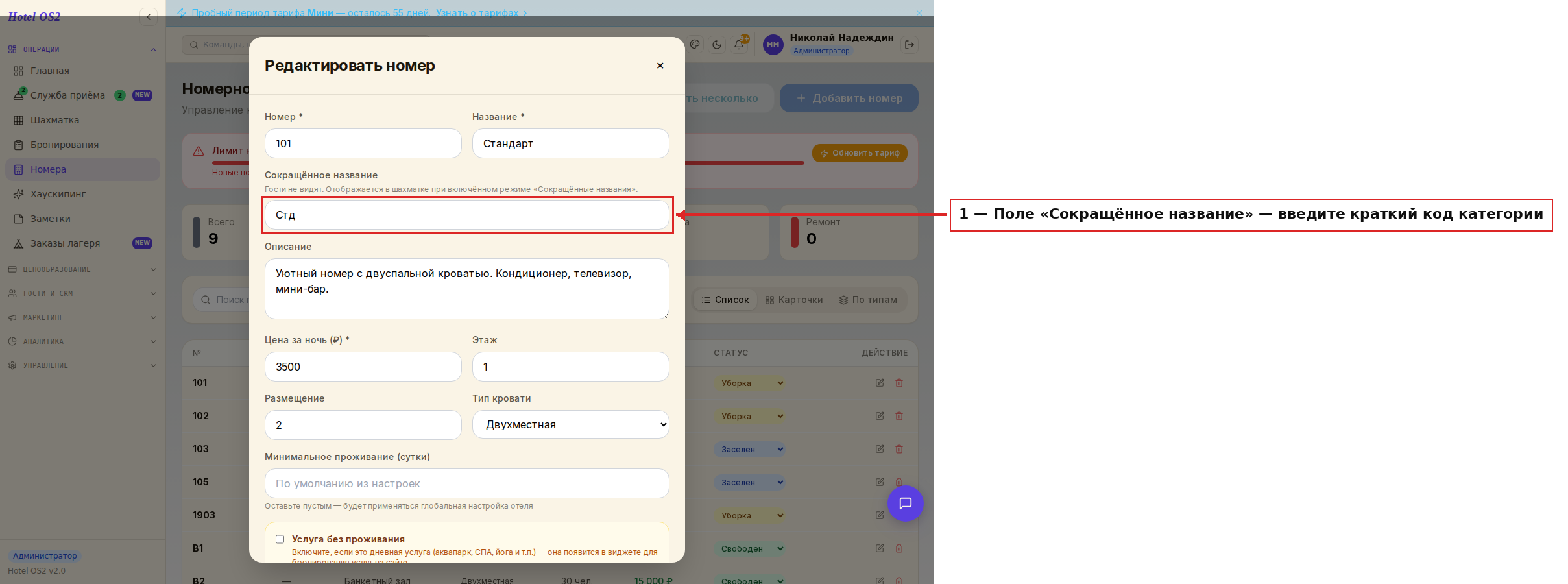Switch to the Карточки view tab
The width and height of the screenshot is (1568, 584).
[794, 300]
